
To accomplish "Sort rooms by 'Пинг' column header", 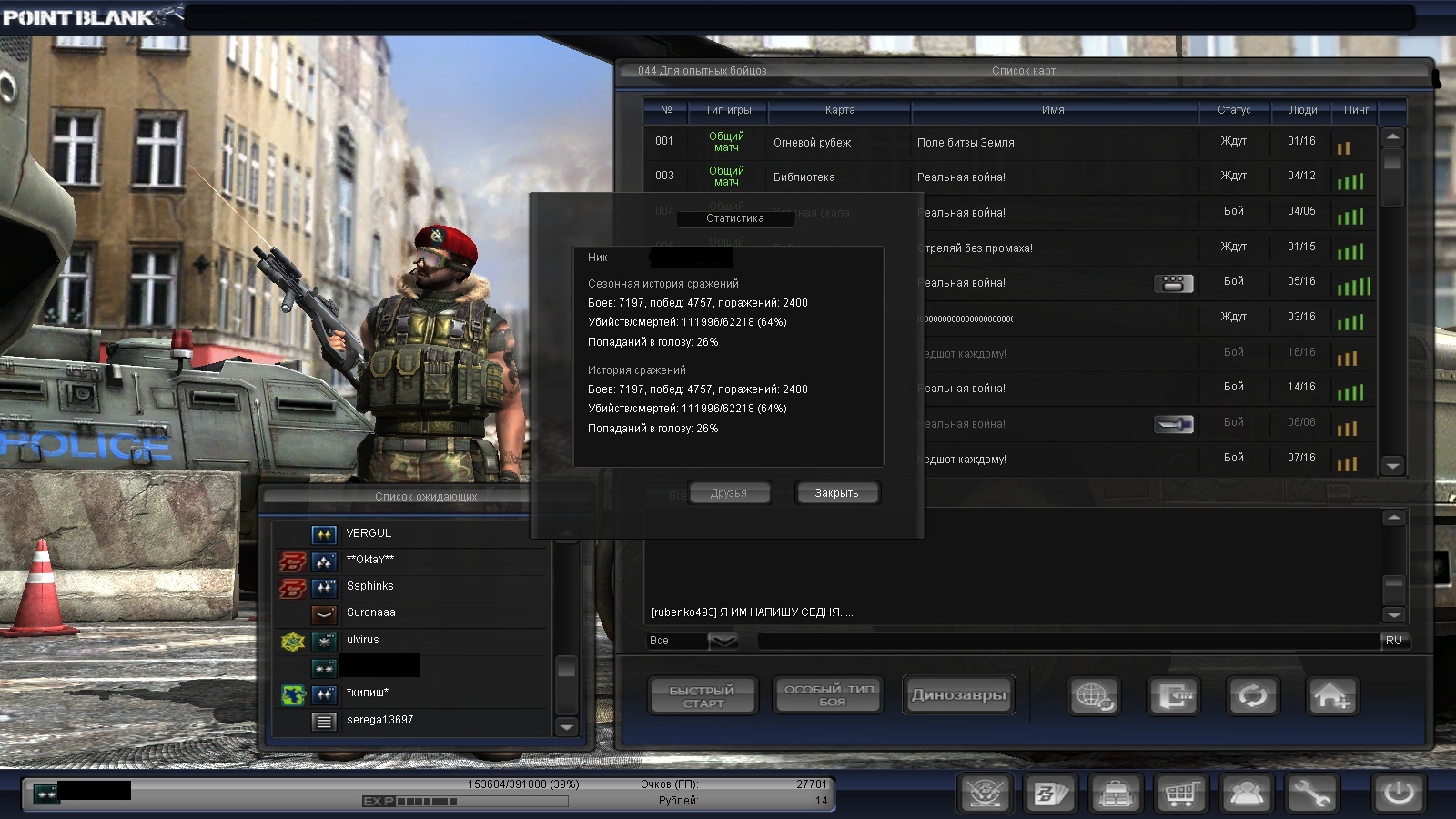I will [1356, 110].
